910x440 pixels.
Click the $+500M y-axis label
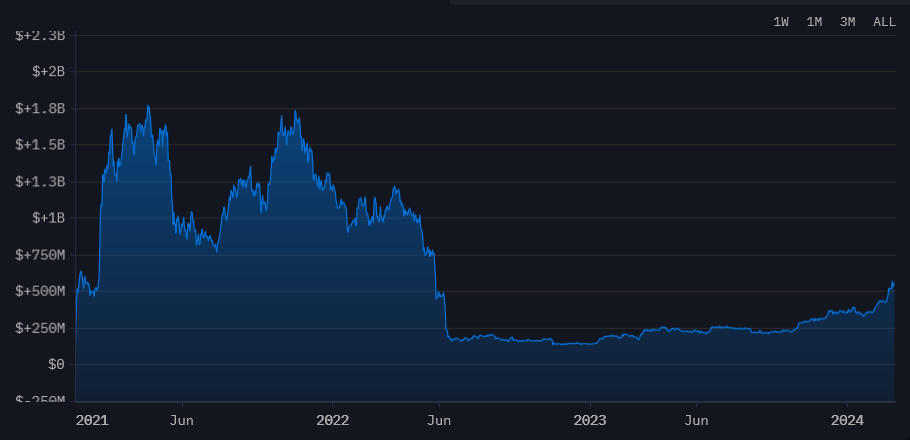click(41, 291)
